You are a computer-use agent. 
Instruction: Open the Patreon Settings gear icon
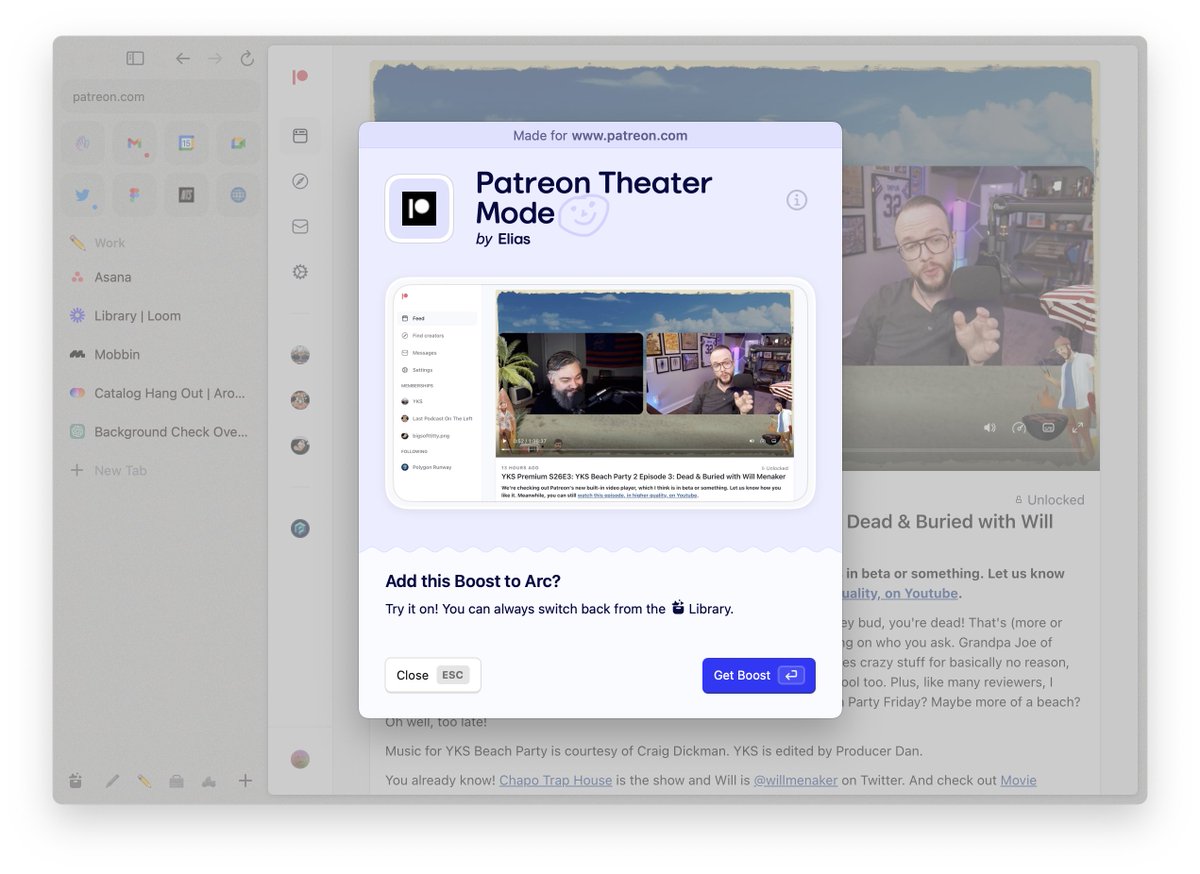tap(300, 271)
